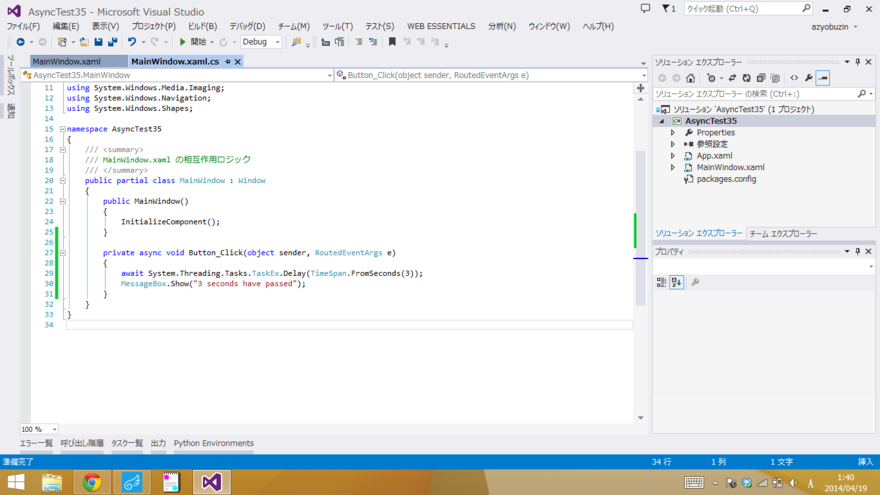
Task: Click the Find in Files toolbar icon
Action: click(296, 42)
